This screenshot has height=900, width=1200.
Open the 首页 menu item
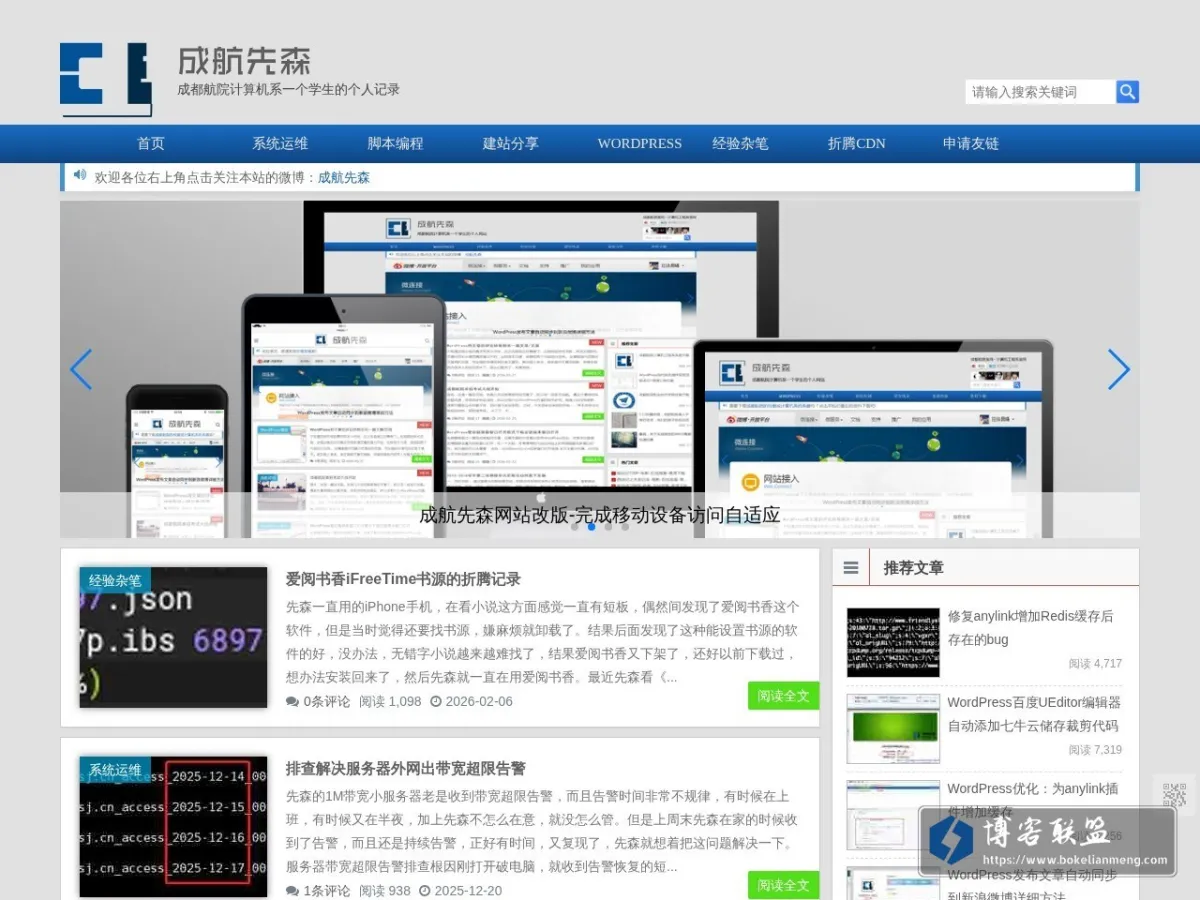click(151, 143)
